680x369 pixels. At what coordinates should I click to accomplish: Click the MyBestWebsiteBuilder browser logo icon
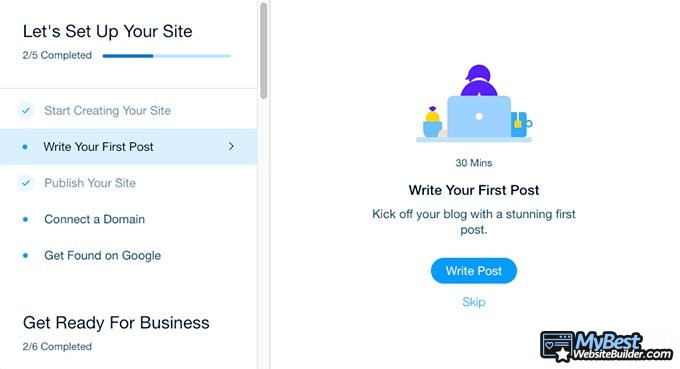[557, 346]
